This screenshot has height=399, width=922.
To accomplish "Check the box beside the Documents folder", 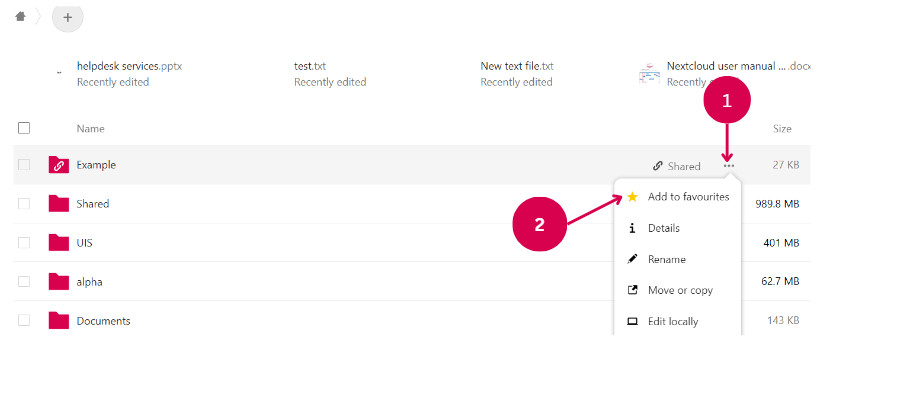I will point(24,321).
